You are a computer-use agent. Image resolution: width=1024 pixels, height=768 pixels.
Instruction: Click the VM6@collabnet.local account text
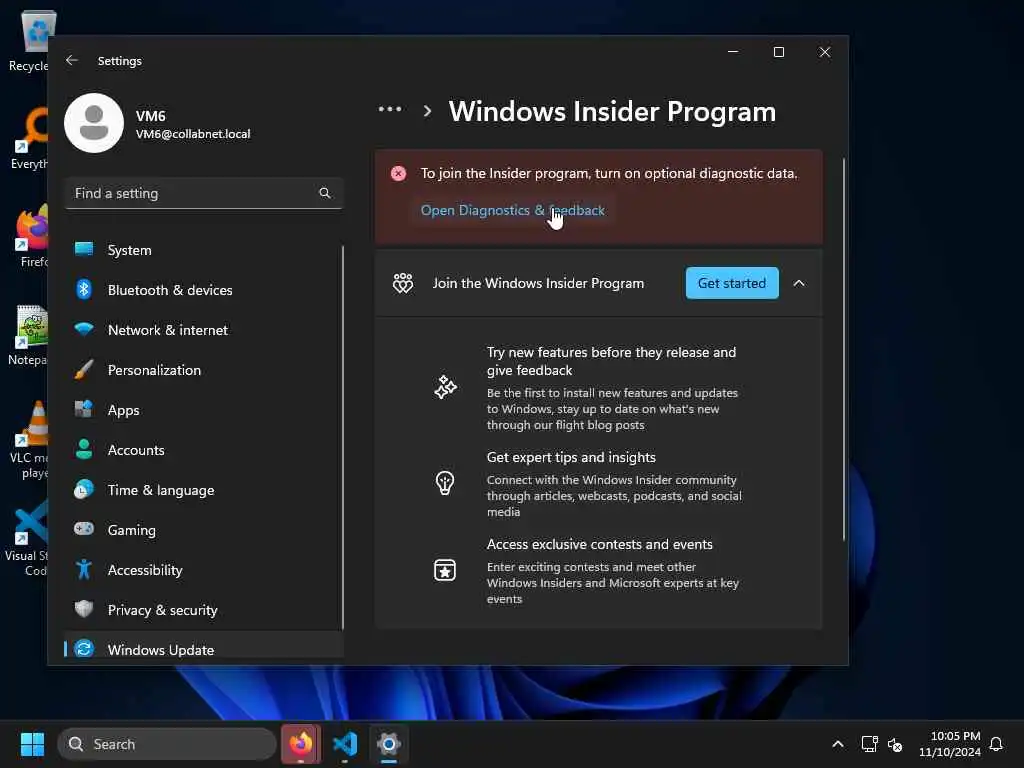click(193, 134)
